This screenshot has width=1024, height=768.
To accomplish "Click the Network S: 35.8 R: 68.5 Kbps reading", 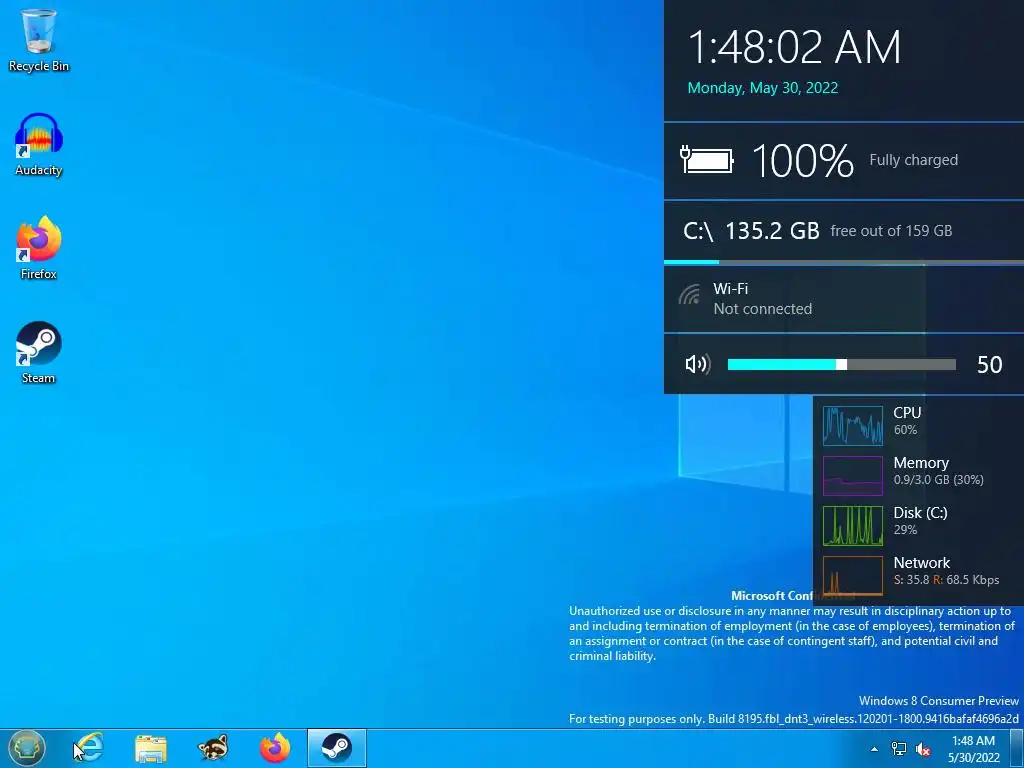I will pyautogui.click(x=946, y=580).
